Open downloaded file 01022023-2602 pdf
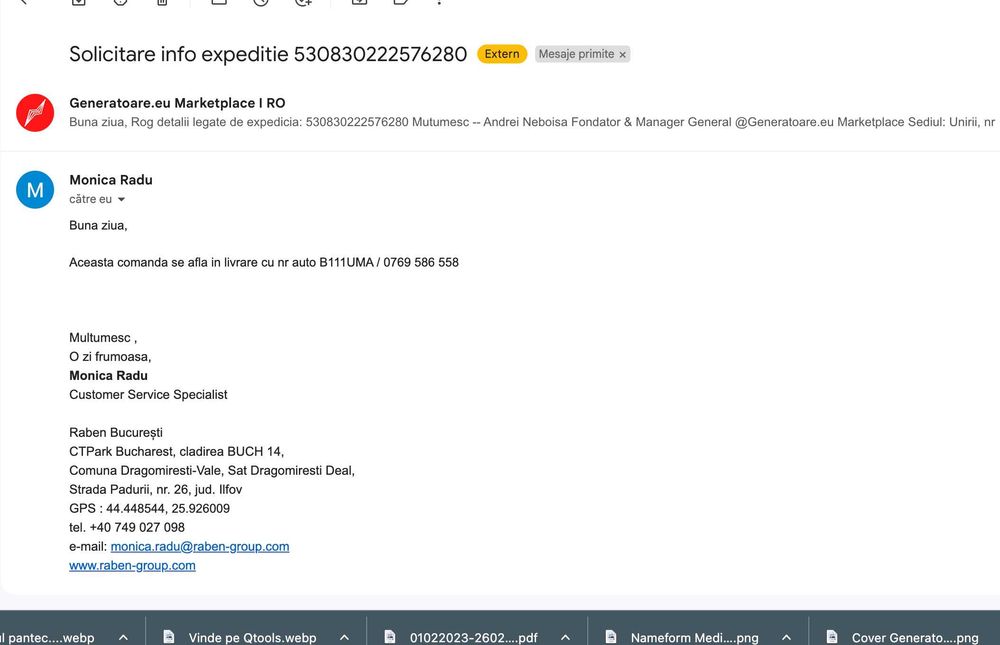The width and height of the screenshot is (1000, 645). (473, 637)
